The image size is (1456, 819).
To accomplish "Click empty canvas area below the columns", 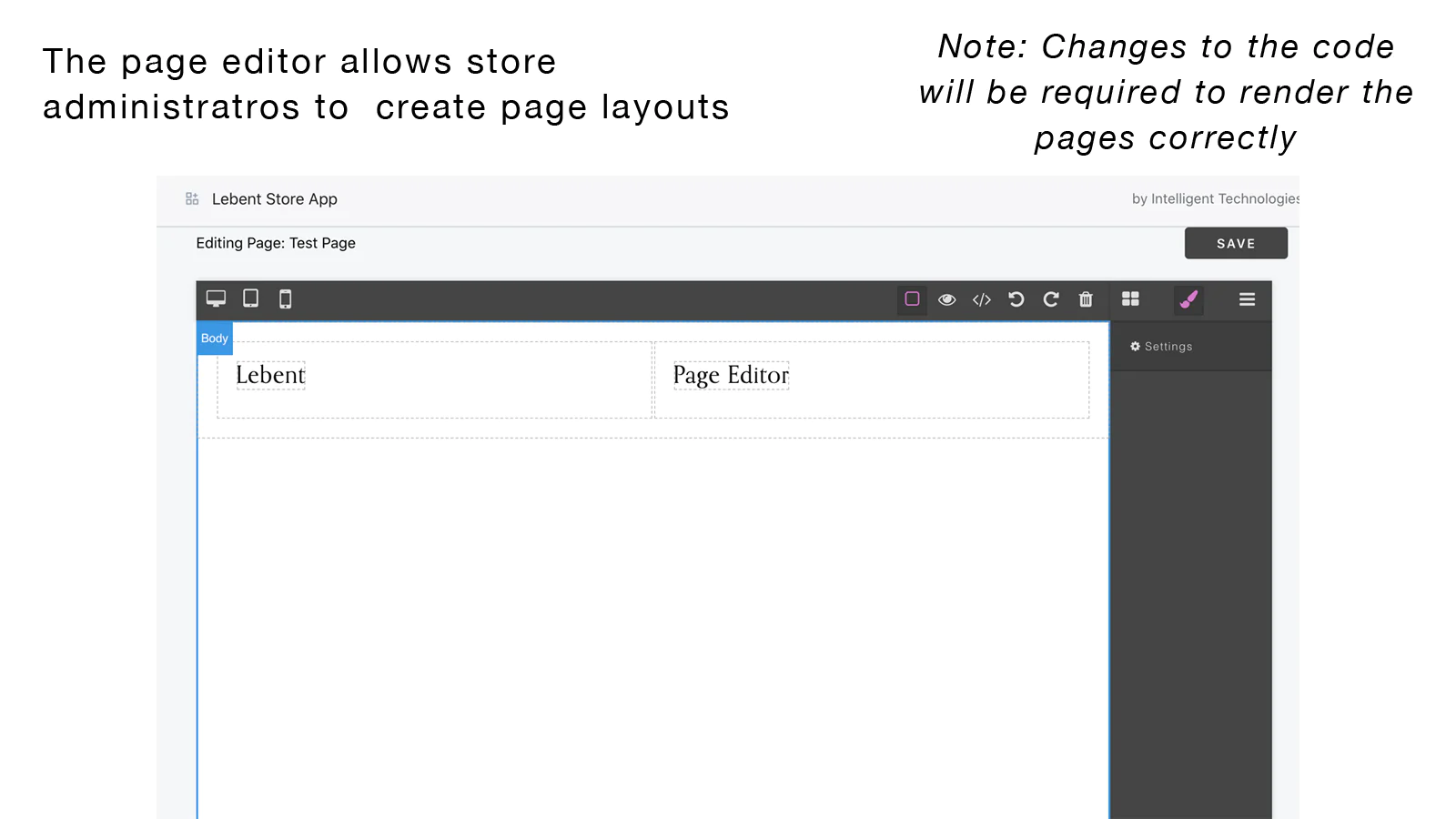I will coord(652,619).
